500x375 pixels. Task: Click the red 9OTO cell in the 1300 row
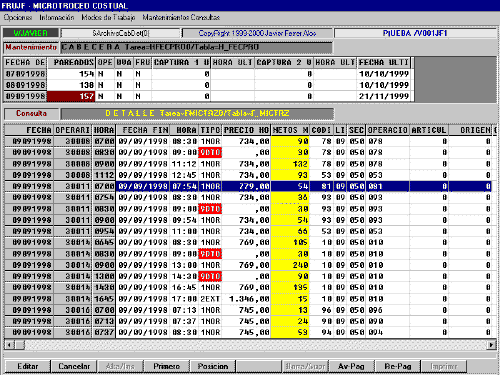click(210, 276)
